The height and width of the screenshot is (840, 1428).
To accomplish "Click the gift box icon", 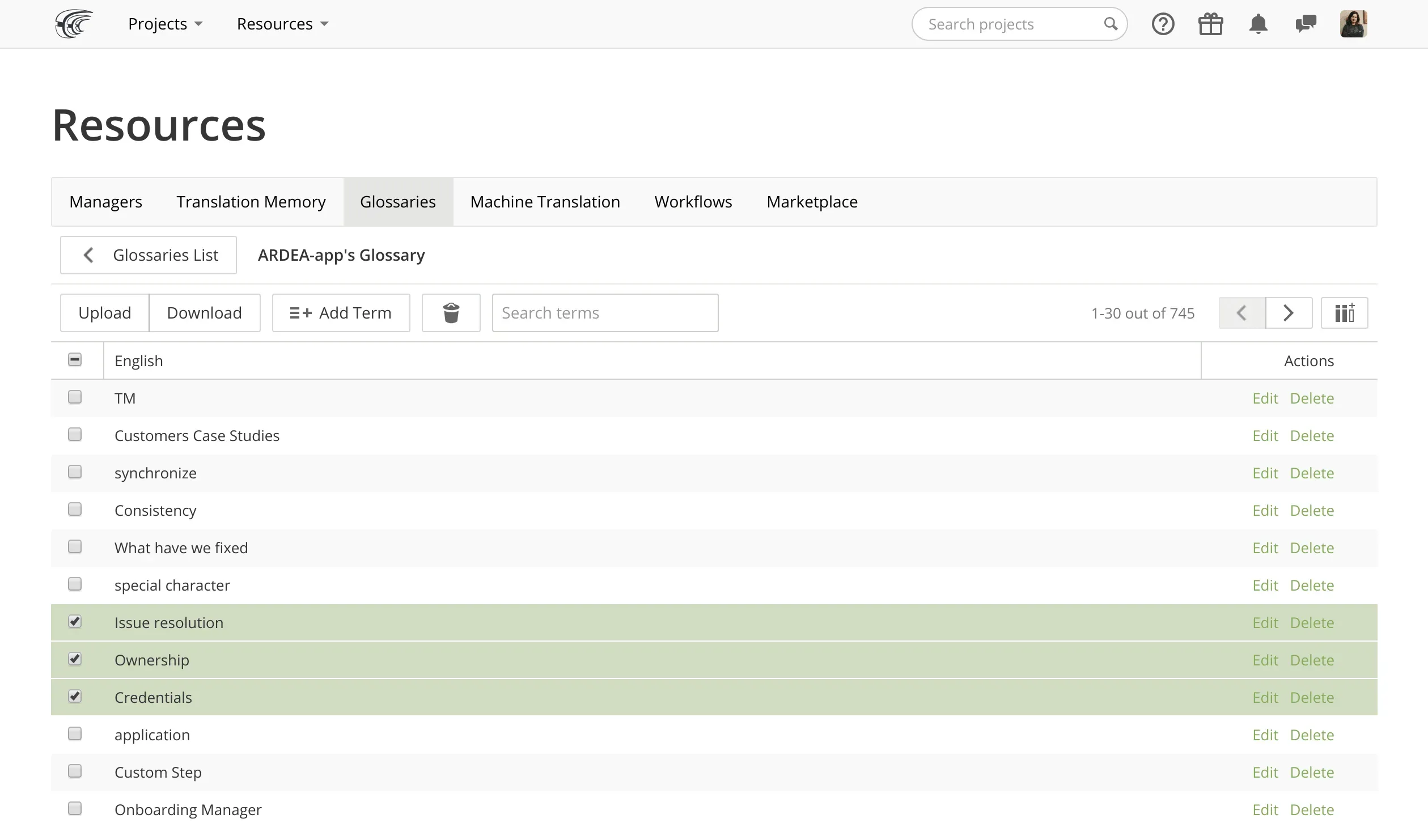I will tap(1210, 24).
